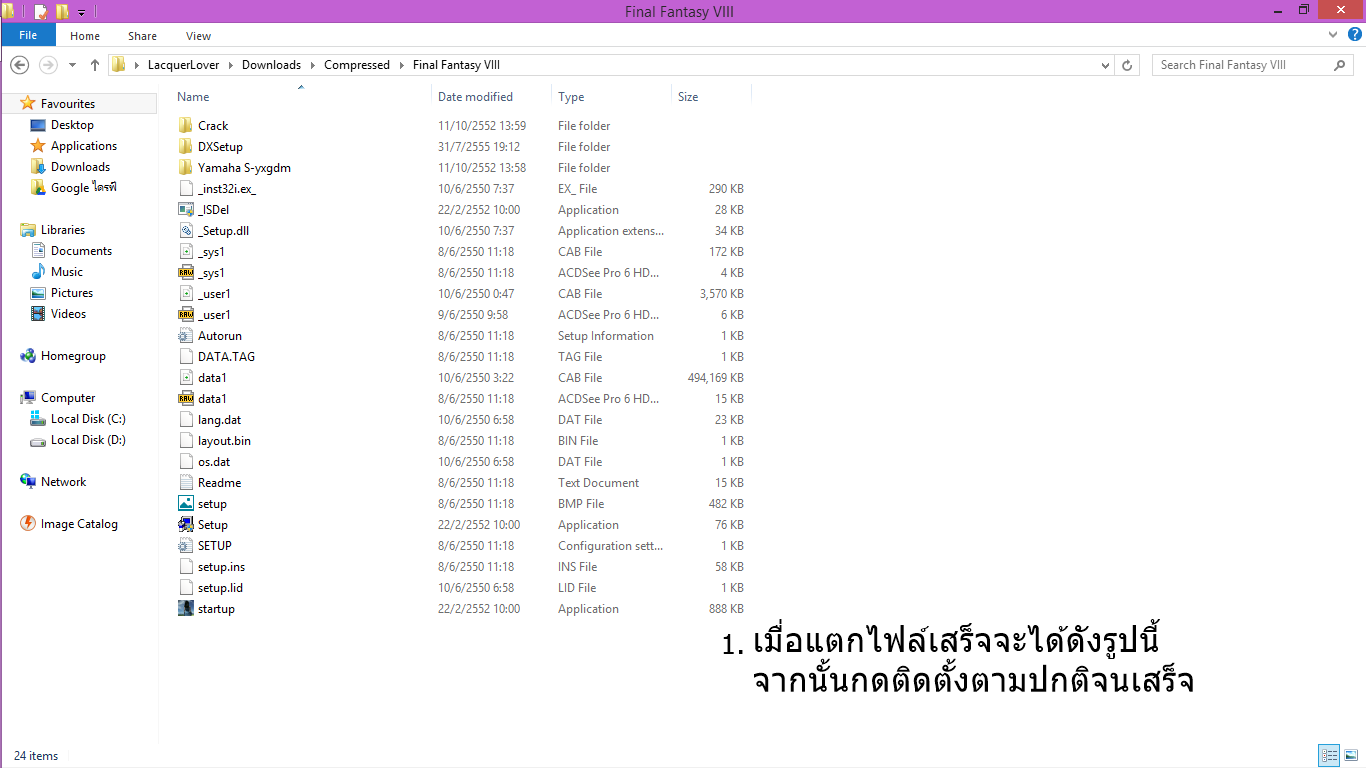Click the Favourites star icon in navigation pane
This screenshot has width=1366, height=768.
point(28,104)
